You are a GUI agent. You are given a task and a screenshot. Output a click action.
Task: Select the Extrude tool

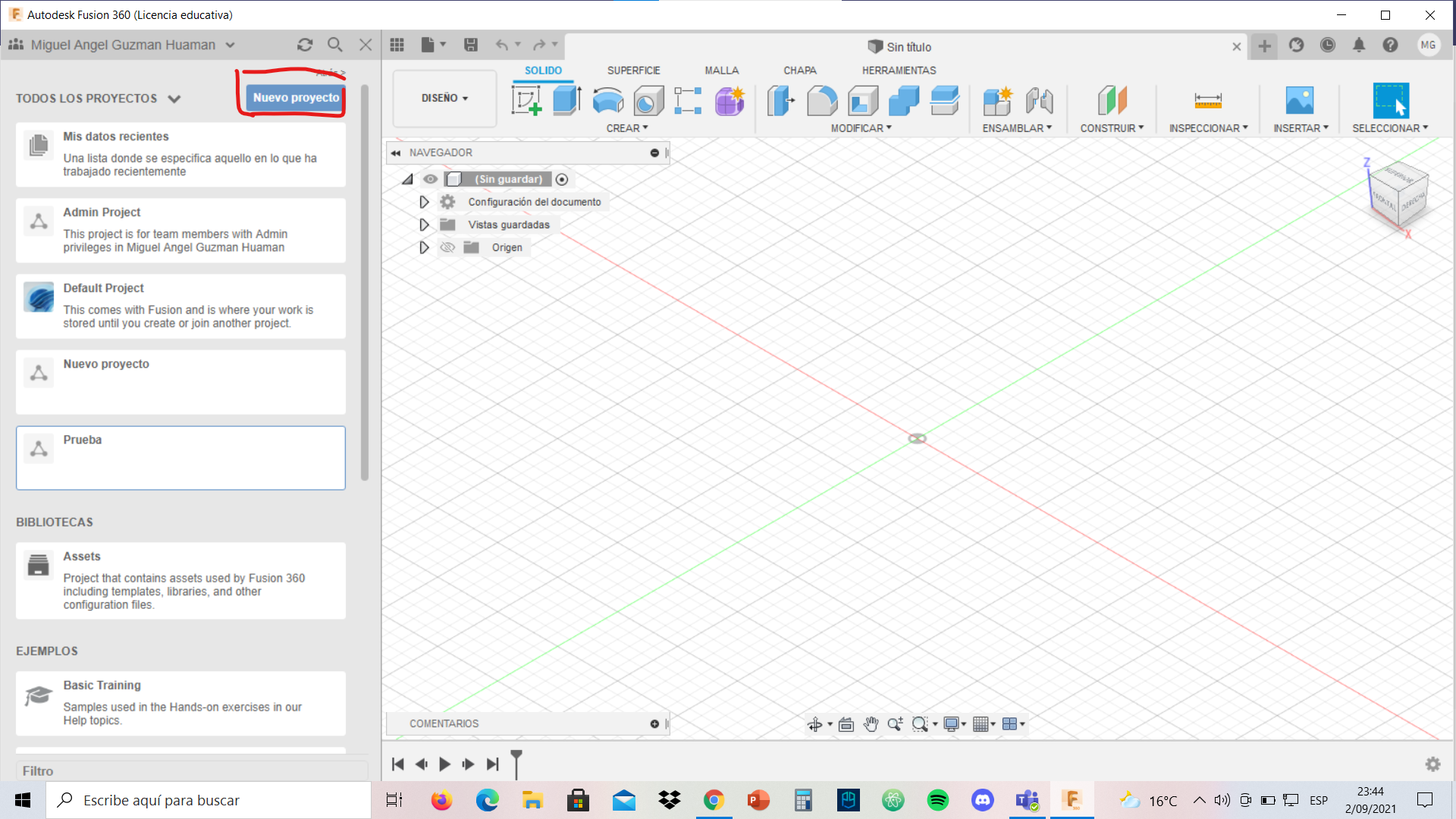click(x=567, y=100)
